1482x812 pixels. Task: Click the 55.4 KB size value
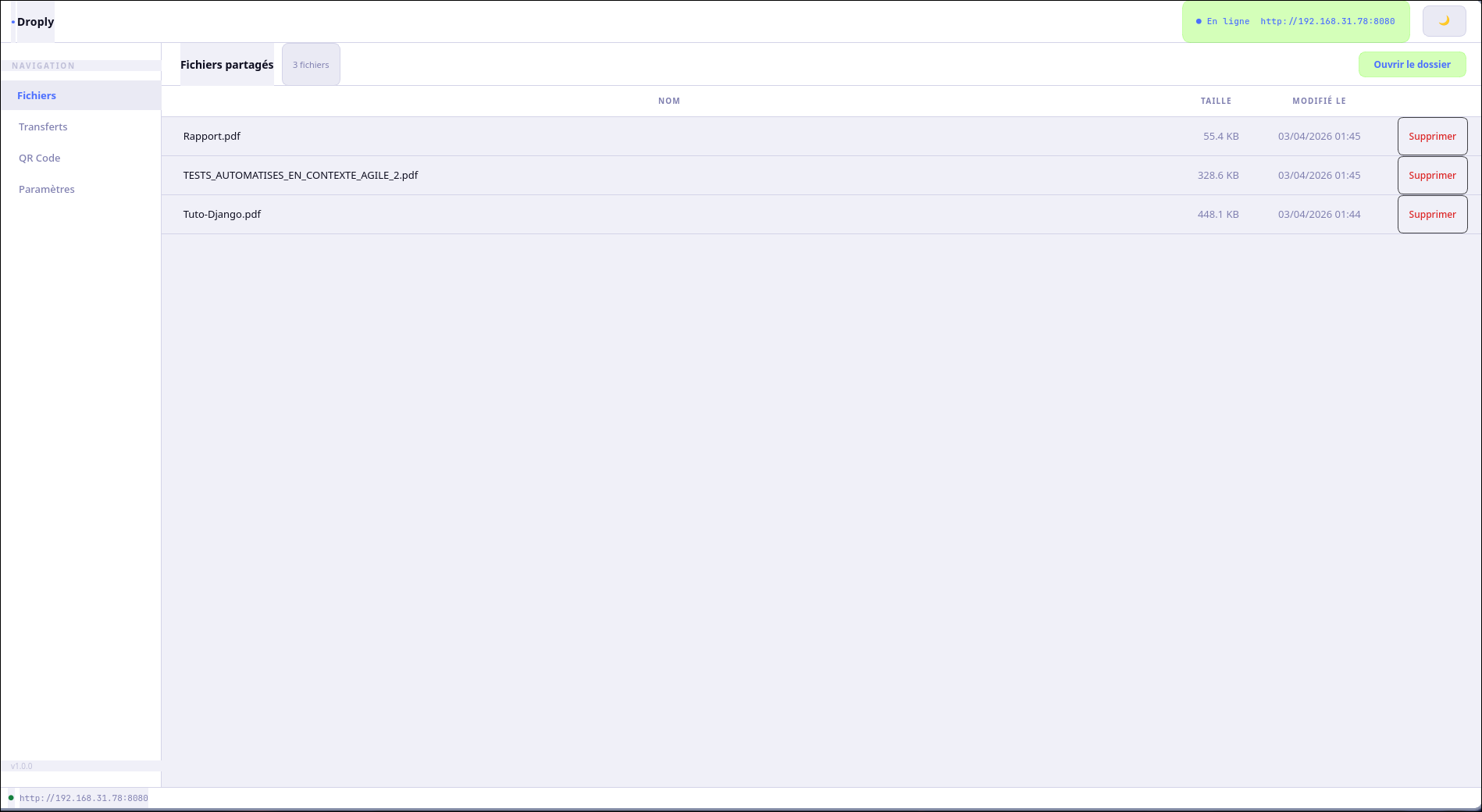1220,136
